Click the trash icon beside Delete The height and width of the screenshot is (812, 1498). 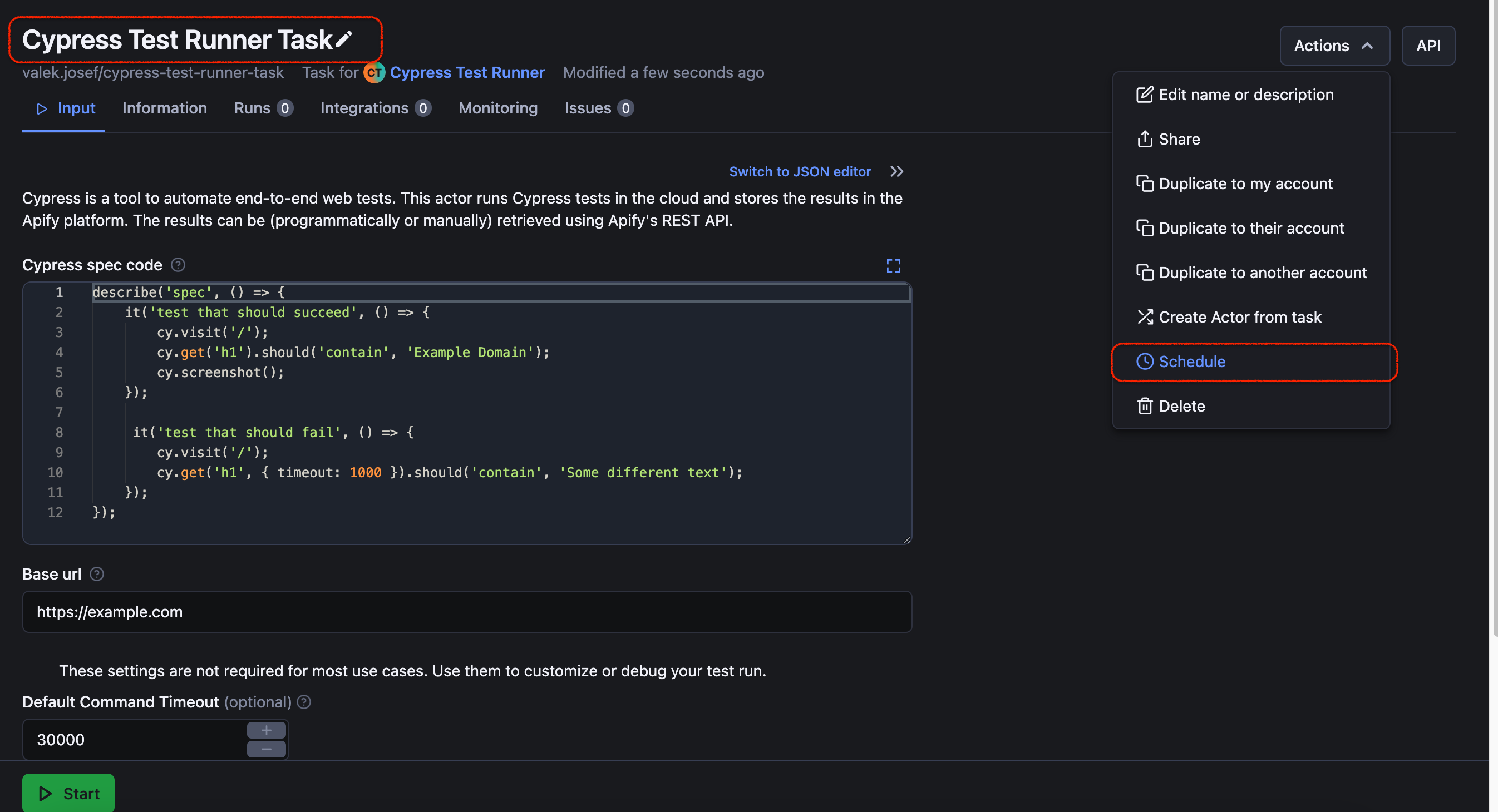pos(1145,405)
